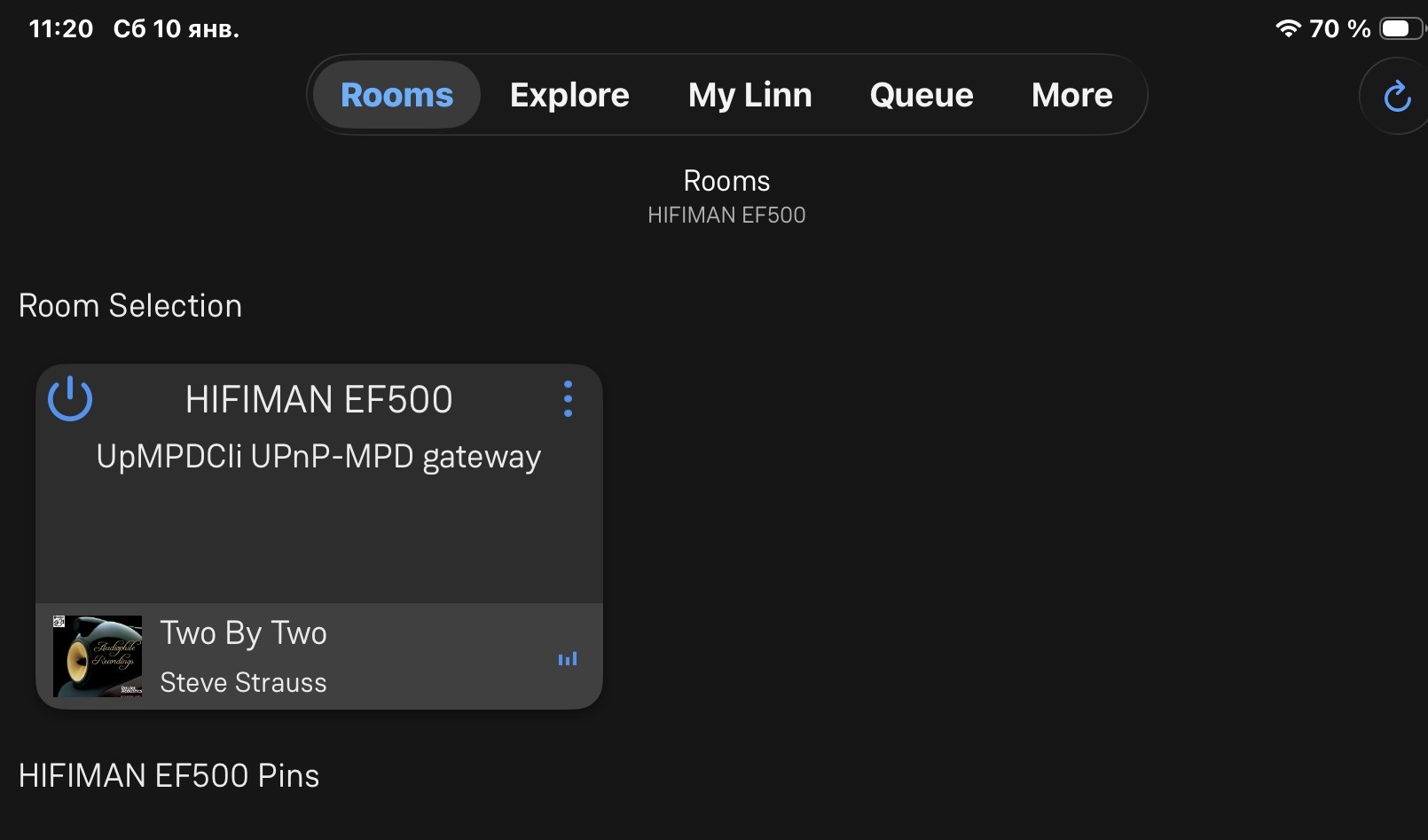Open the Audiophile Recordings album art thumbnail

[x=98, y=656]
